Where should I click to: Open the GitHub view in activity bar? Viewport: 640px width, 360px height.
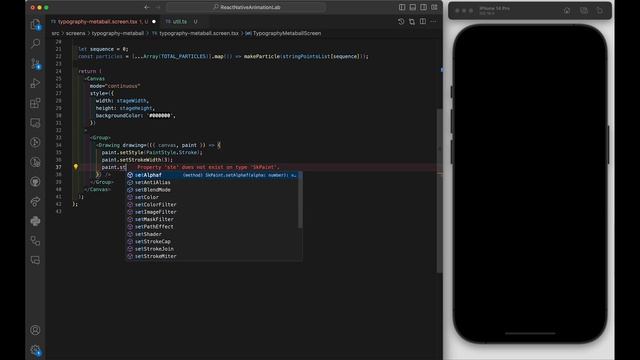36,182
